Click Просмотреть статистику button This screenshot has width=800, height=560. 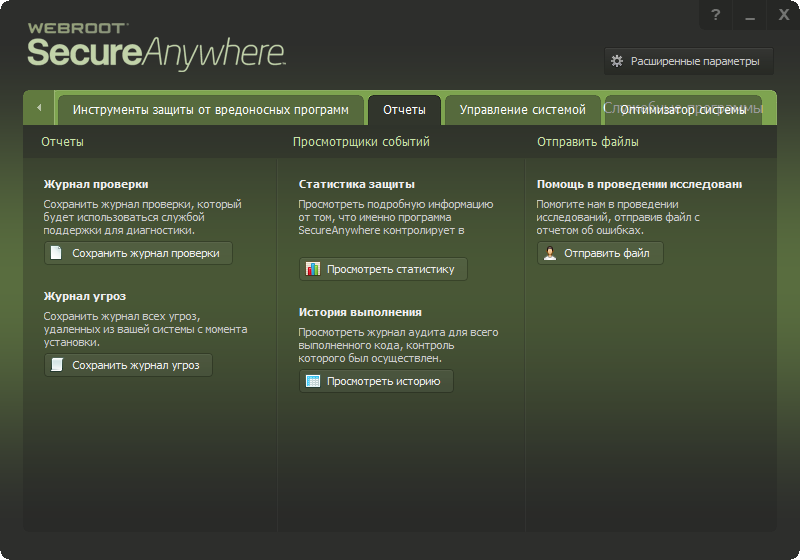pos(383,269)
